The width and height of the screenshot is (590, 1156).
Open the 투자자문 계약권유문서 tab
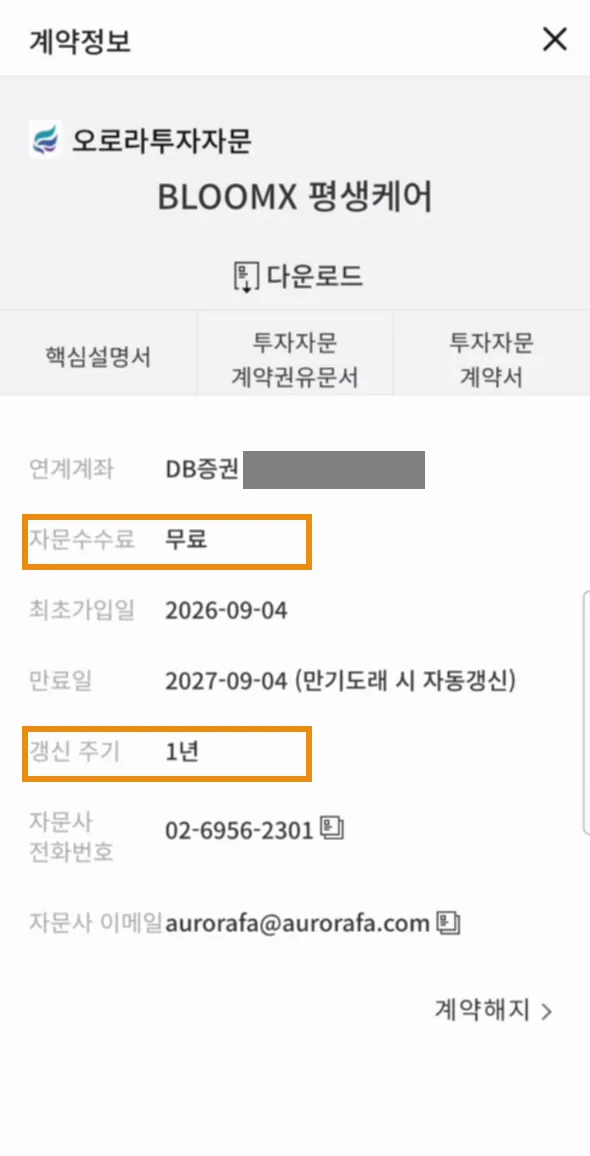point(295,359)
